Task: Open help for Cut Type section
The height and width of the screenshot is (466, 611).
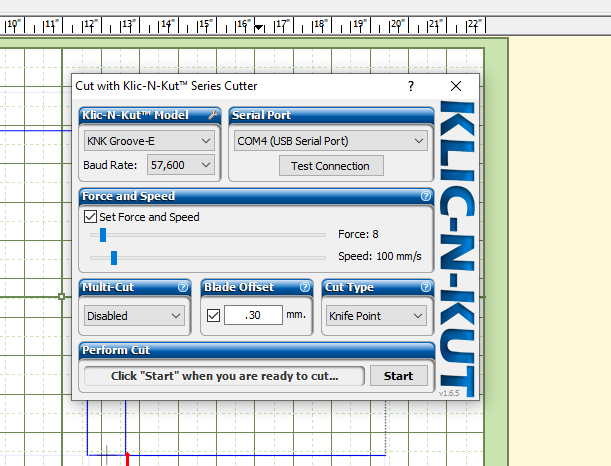Action: pos(426,287)
